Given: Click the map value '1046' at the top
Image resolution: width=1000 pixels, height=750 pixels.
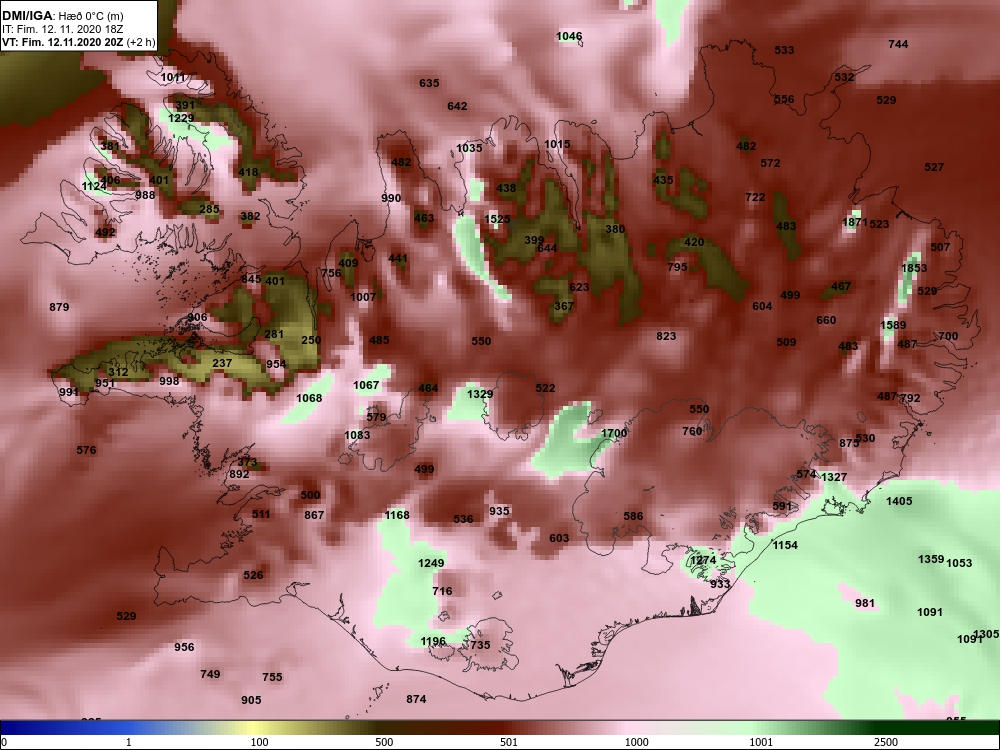Looking at the screenshot, I should pos(569,36).
